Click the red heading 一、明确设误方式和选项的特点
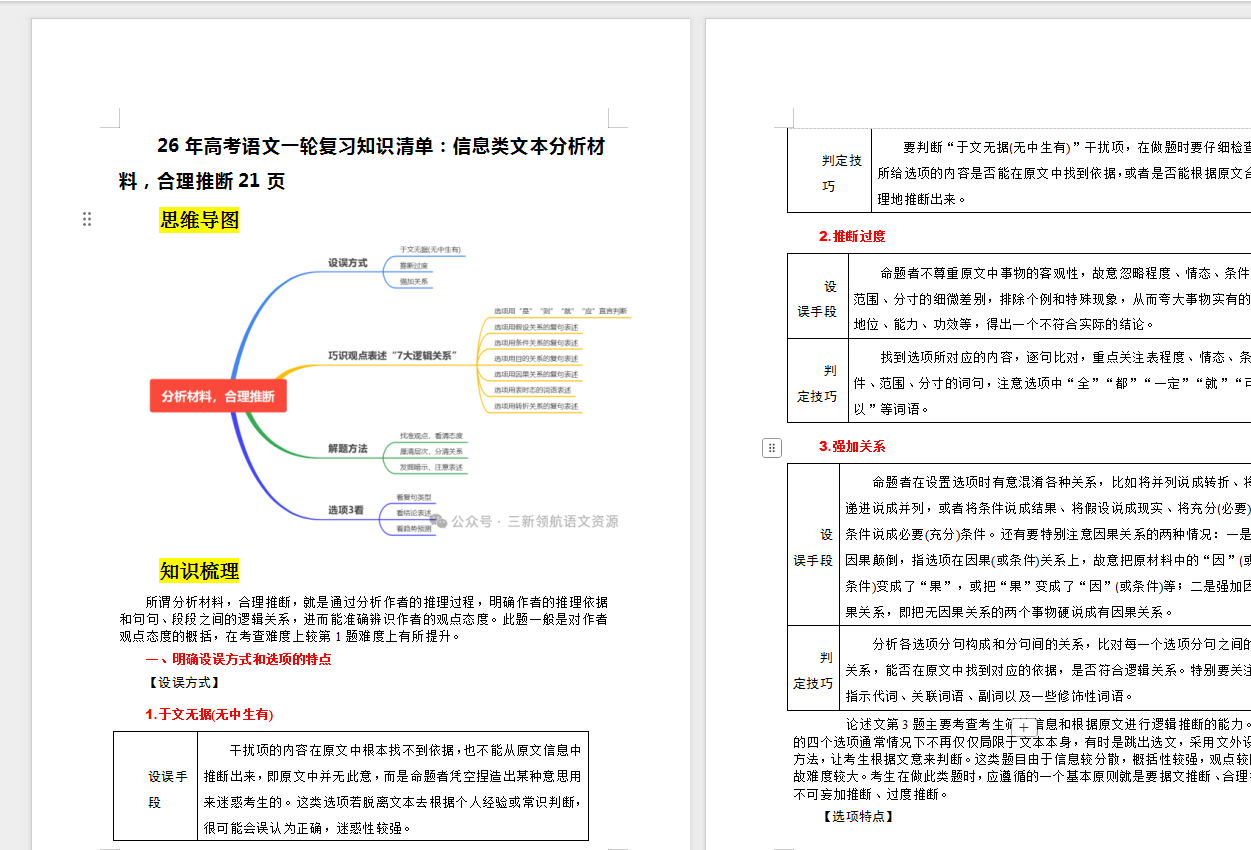1251x850 pixels. [x=239, y=660]
